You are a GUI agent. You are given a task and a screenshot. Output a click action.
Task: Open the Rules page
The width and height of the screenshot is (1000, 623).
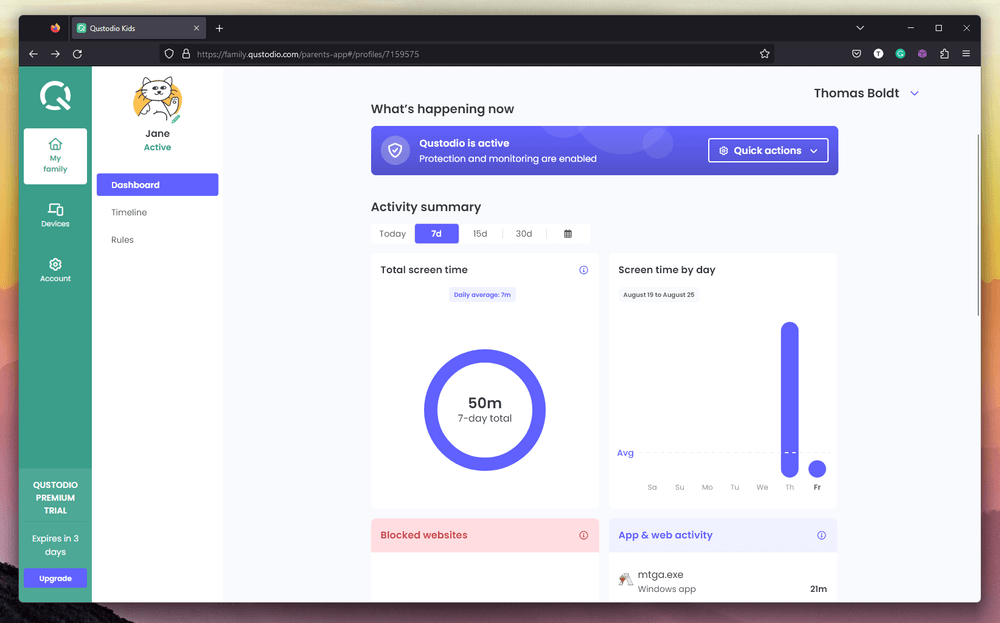point(122,240)
